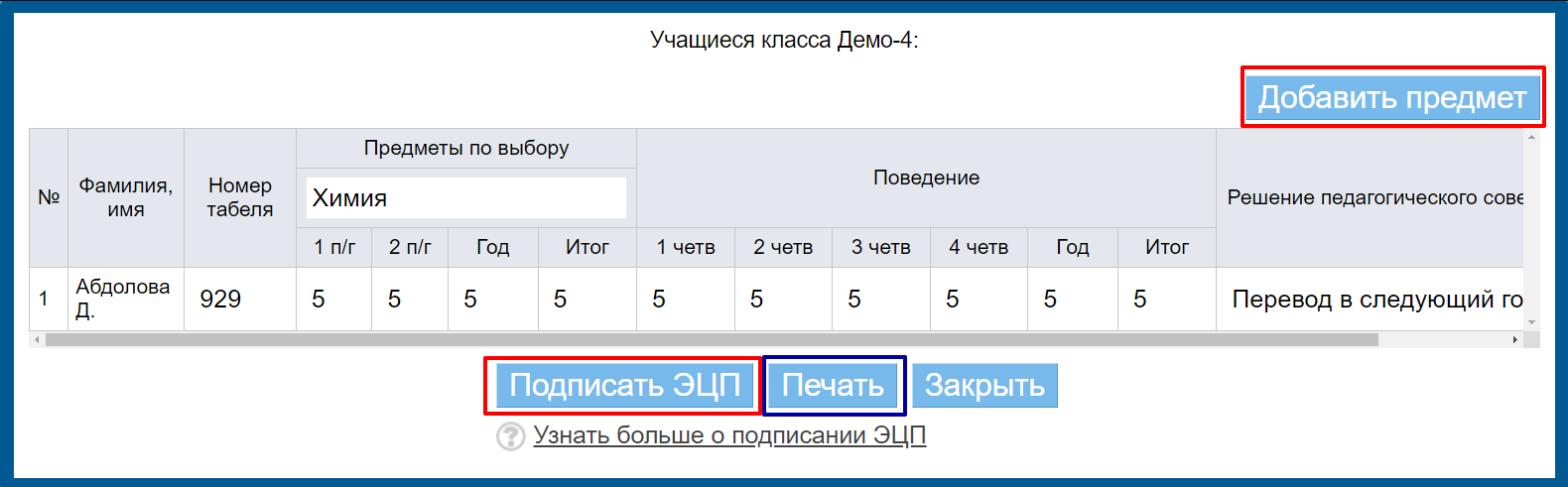Click Химия Итог grade cell
Screen dimensions: 1568x487
[x=587, y=299]
